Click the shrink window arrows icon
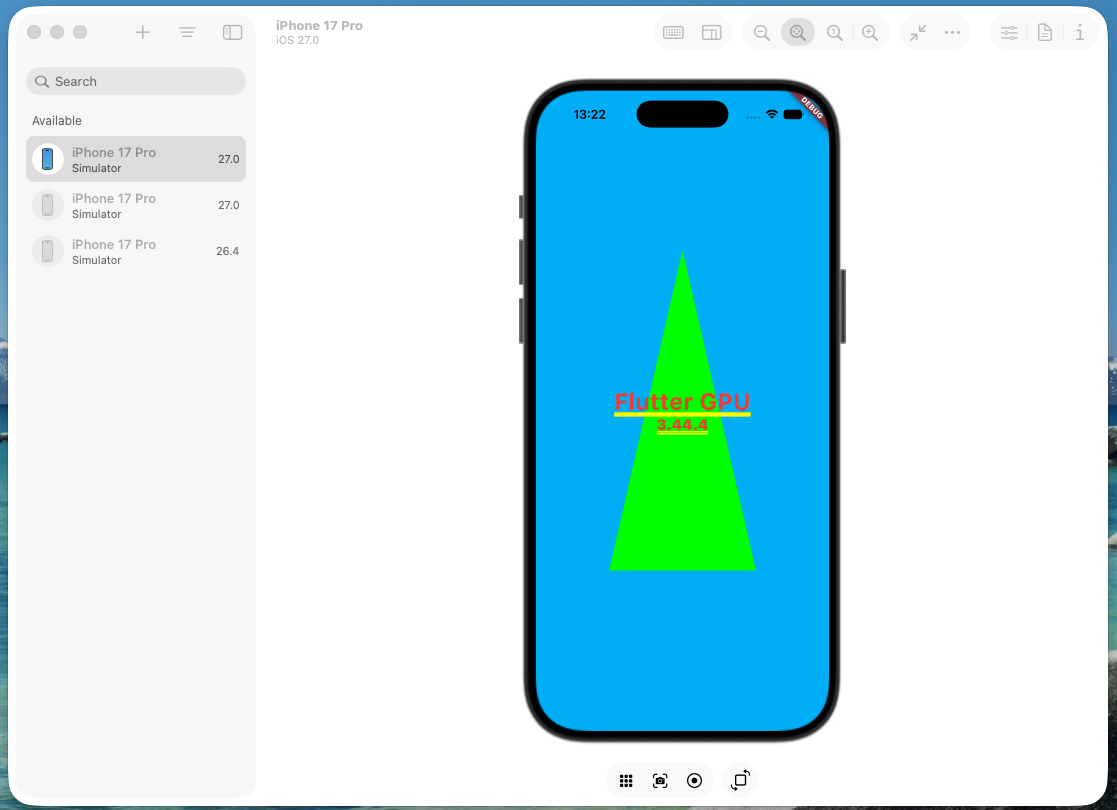This screenshot has width=1117, height=810. click(x=918, y=32)
